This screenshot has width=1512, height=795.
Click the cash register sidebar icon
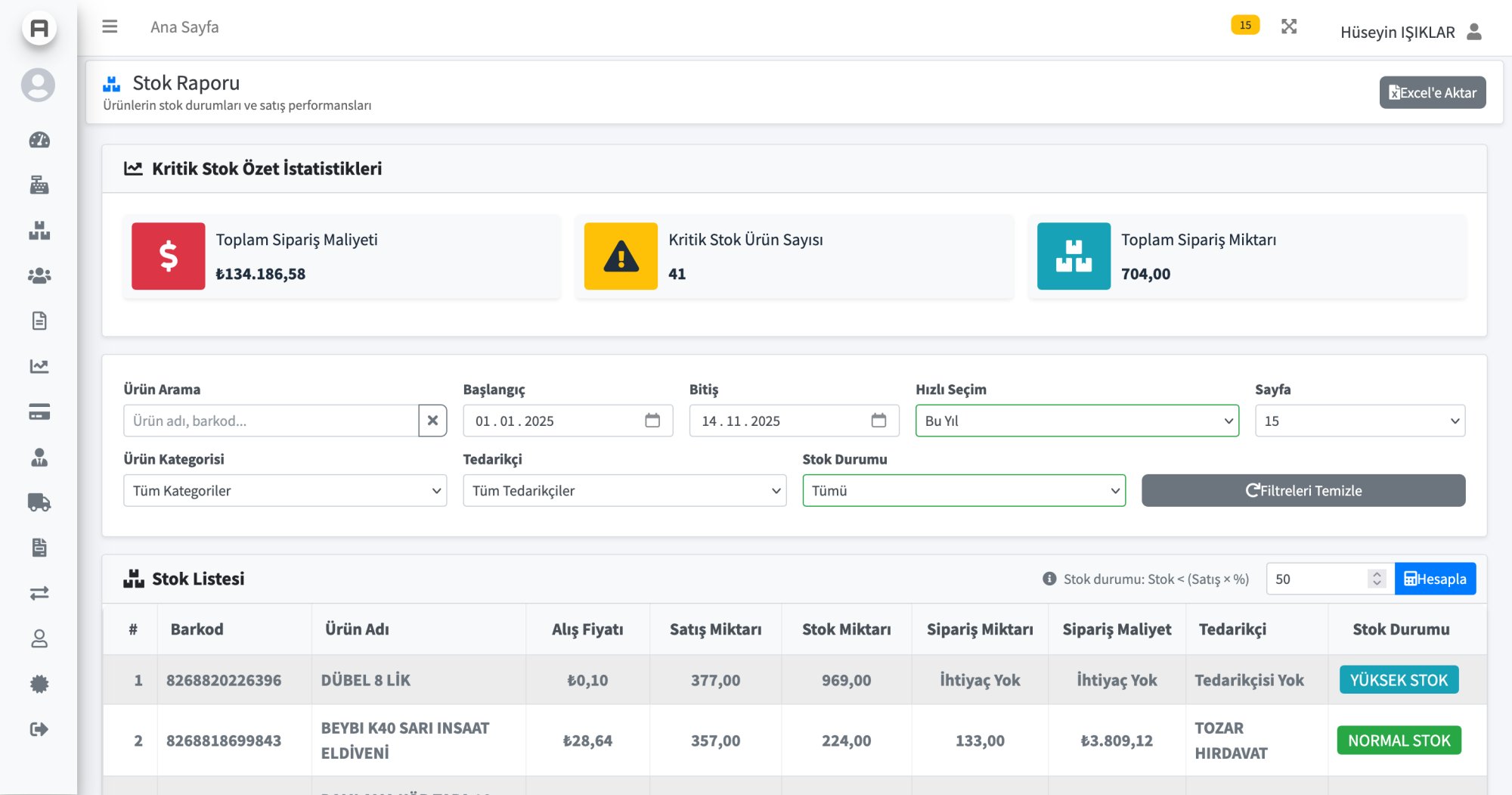click(39, 185)
